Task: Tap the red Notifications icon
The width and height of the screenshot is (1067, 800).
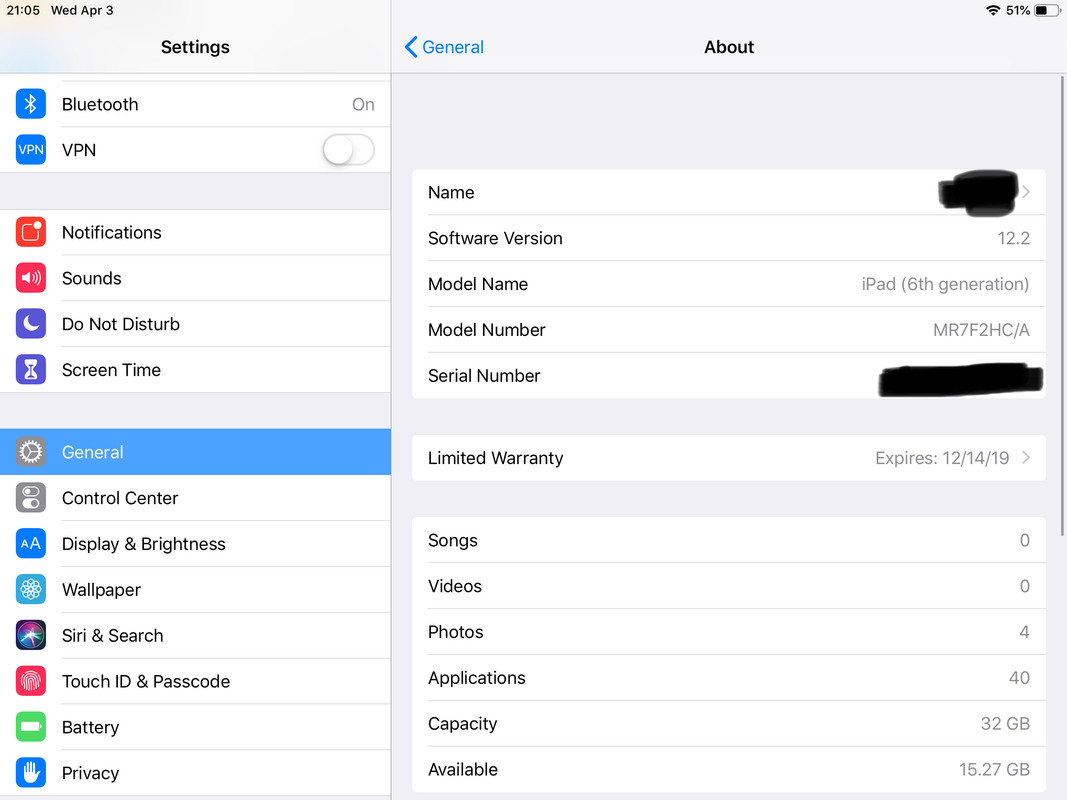Action: (31, 233)
